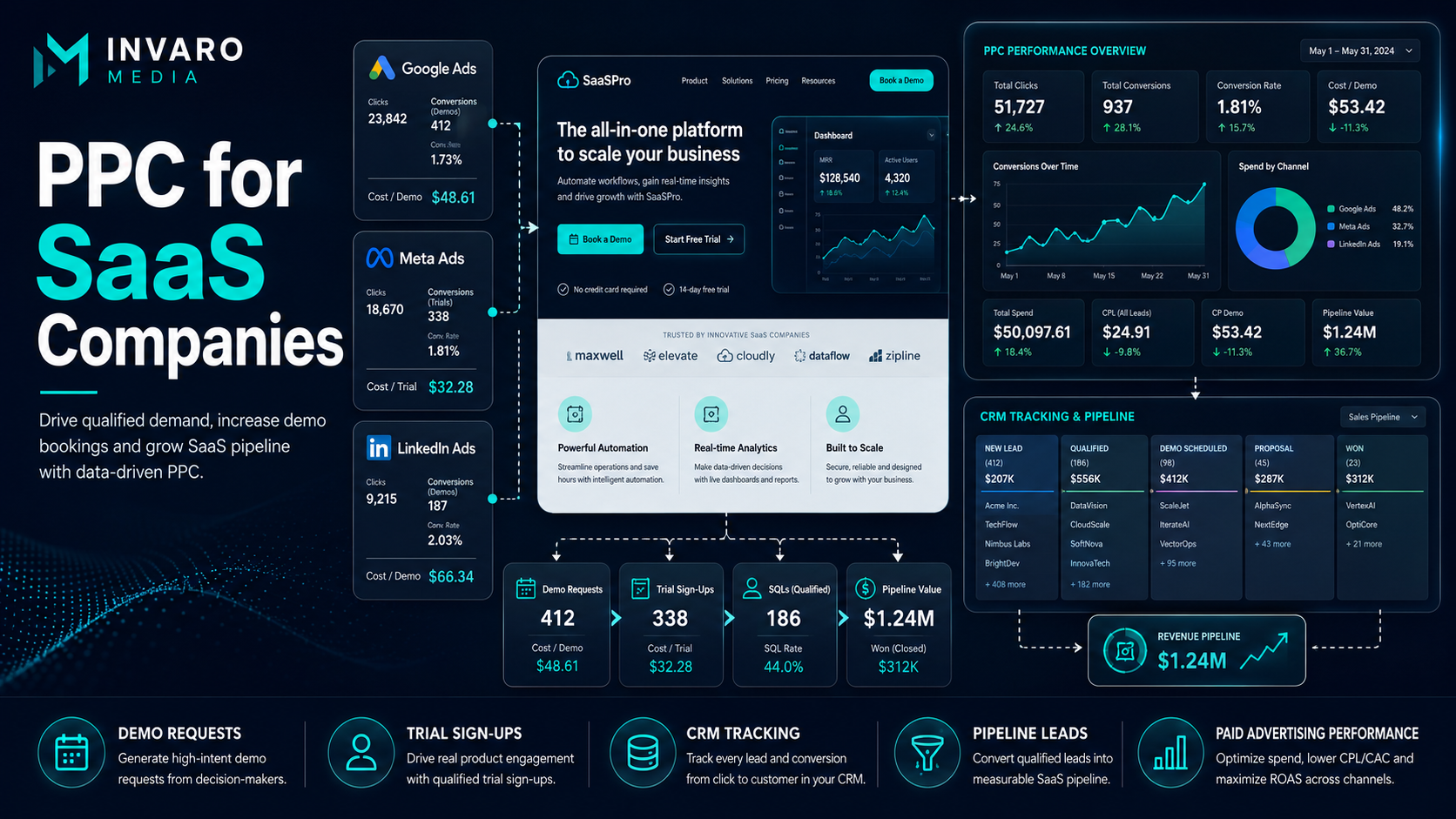
Task: Open the Sales Pipeline dropdown
Action: click(x=1383, y=417)
